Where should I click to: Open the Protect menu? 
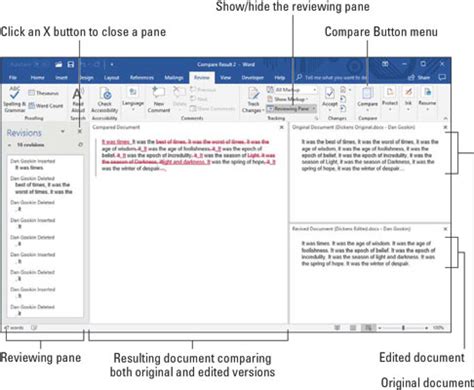(x=390, y=98)
